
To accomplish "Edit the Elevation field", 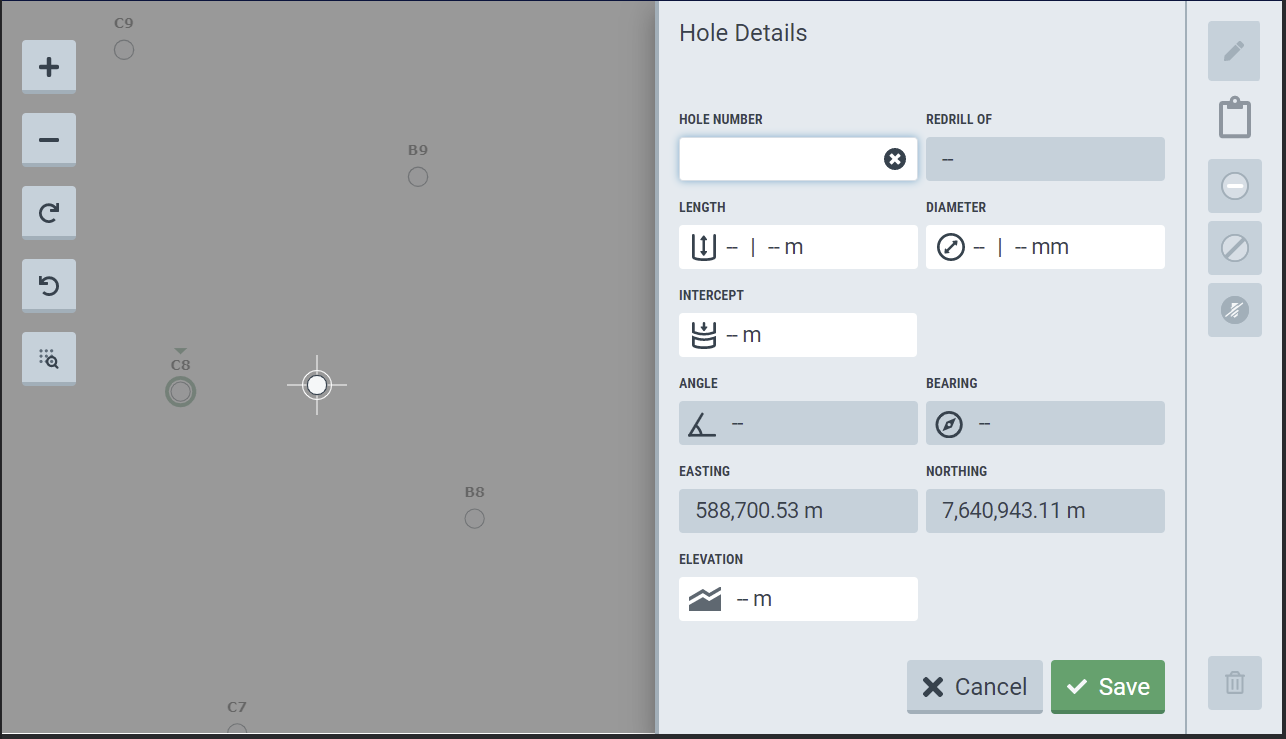I will 798,599.
